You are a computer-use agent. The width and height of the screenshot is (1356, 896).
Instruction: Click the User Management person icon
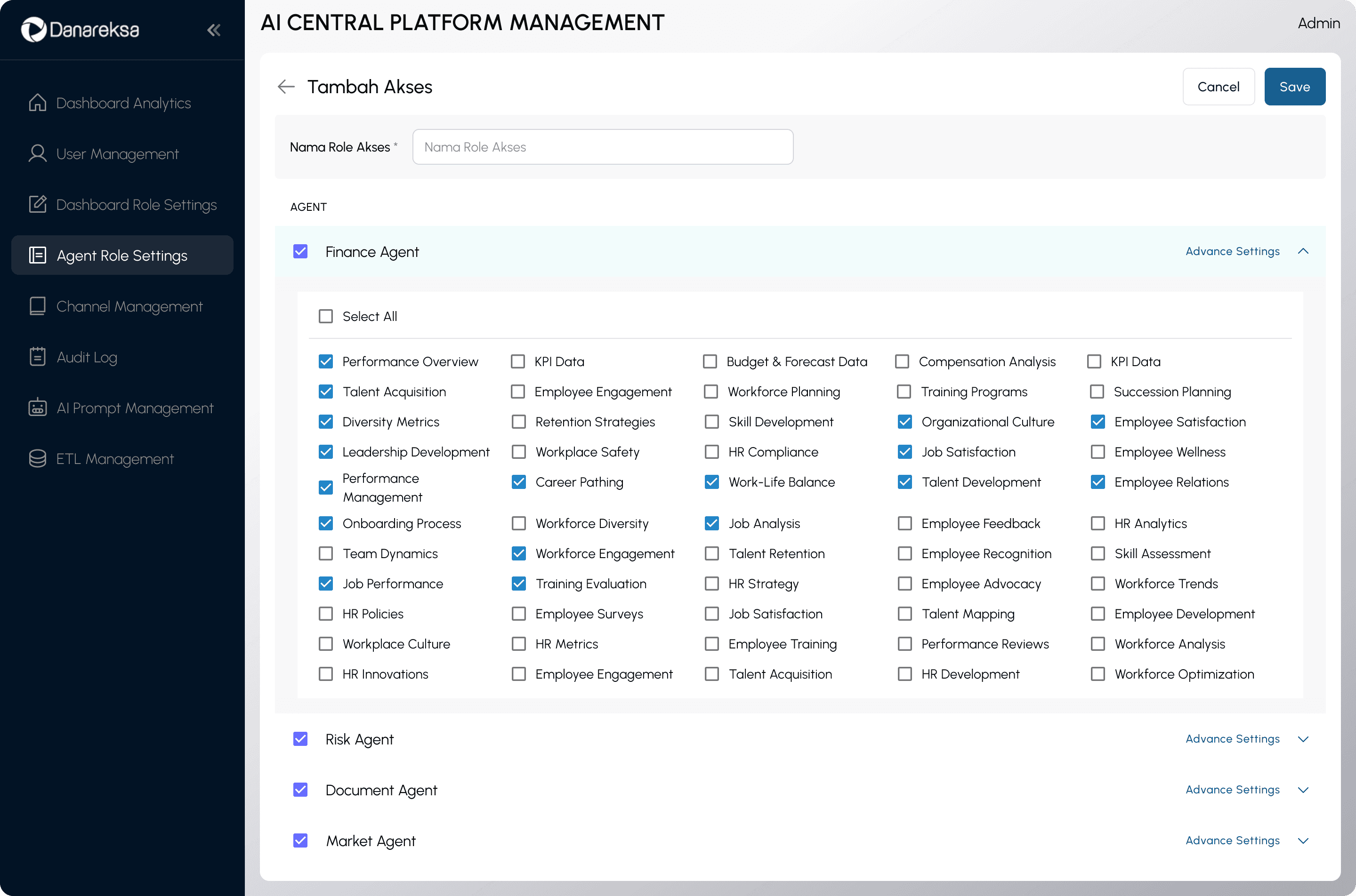tap(38, 154)
